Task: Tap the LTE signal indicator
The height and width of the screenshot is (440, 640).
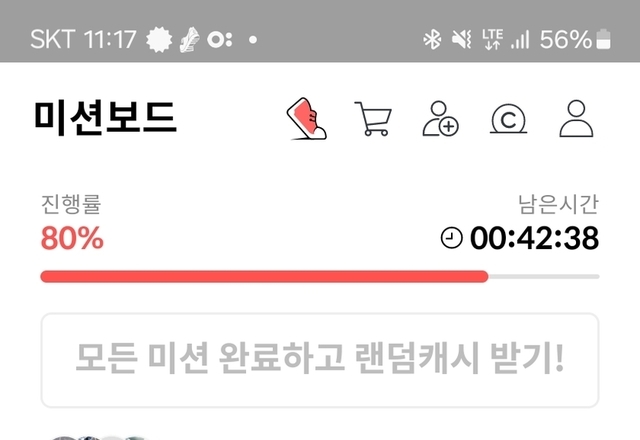Action: (493, 39)
